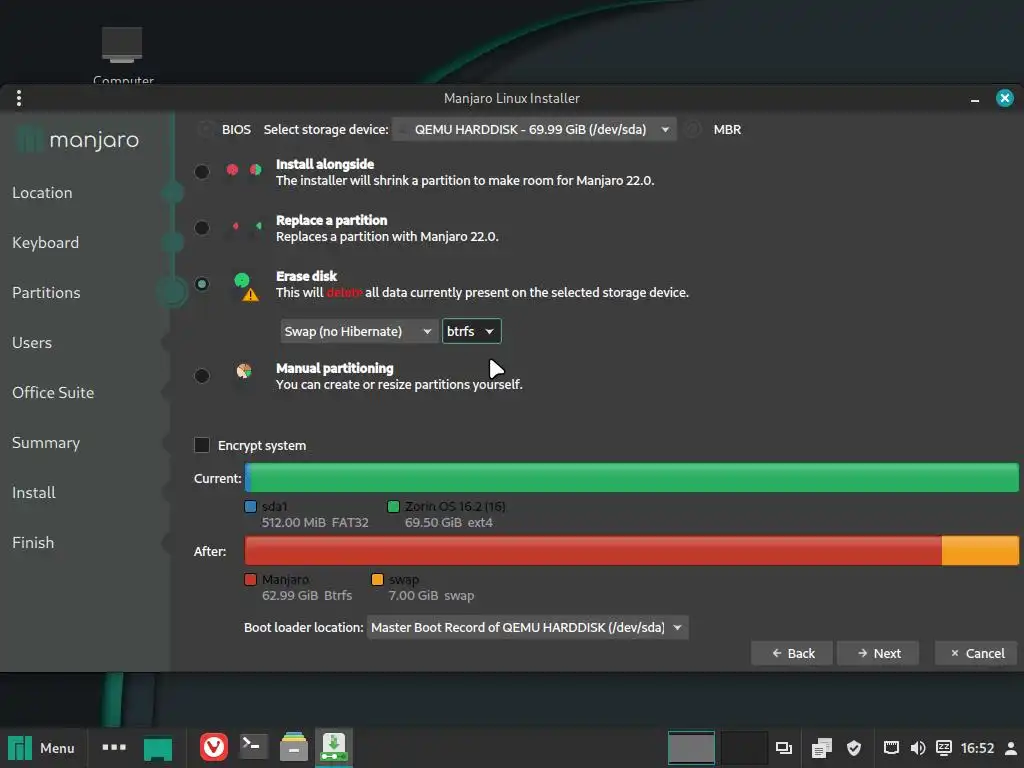This screenshot has height=768, width=1024.
Task: Select the Manual partitioning radio button
Action: tap(202, 376)
